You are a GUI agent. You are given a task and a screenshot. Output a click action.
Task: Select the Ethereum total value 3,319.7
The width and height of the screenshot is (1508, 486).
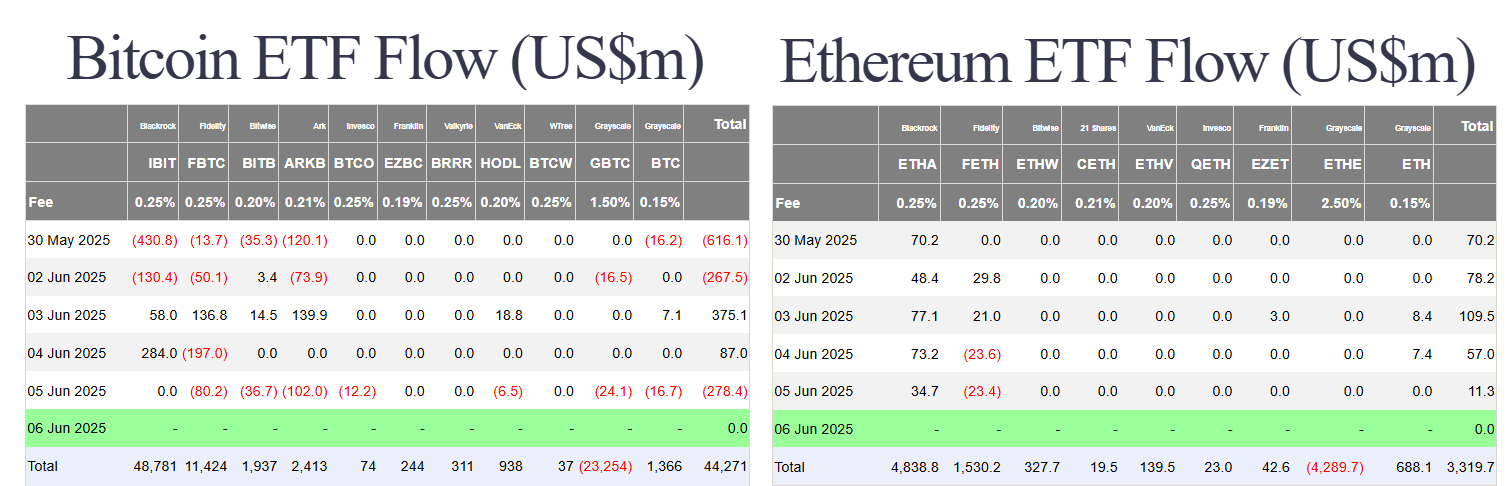coord(1469,466)
